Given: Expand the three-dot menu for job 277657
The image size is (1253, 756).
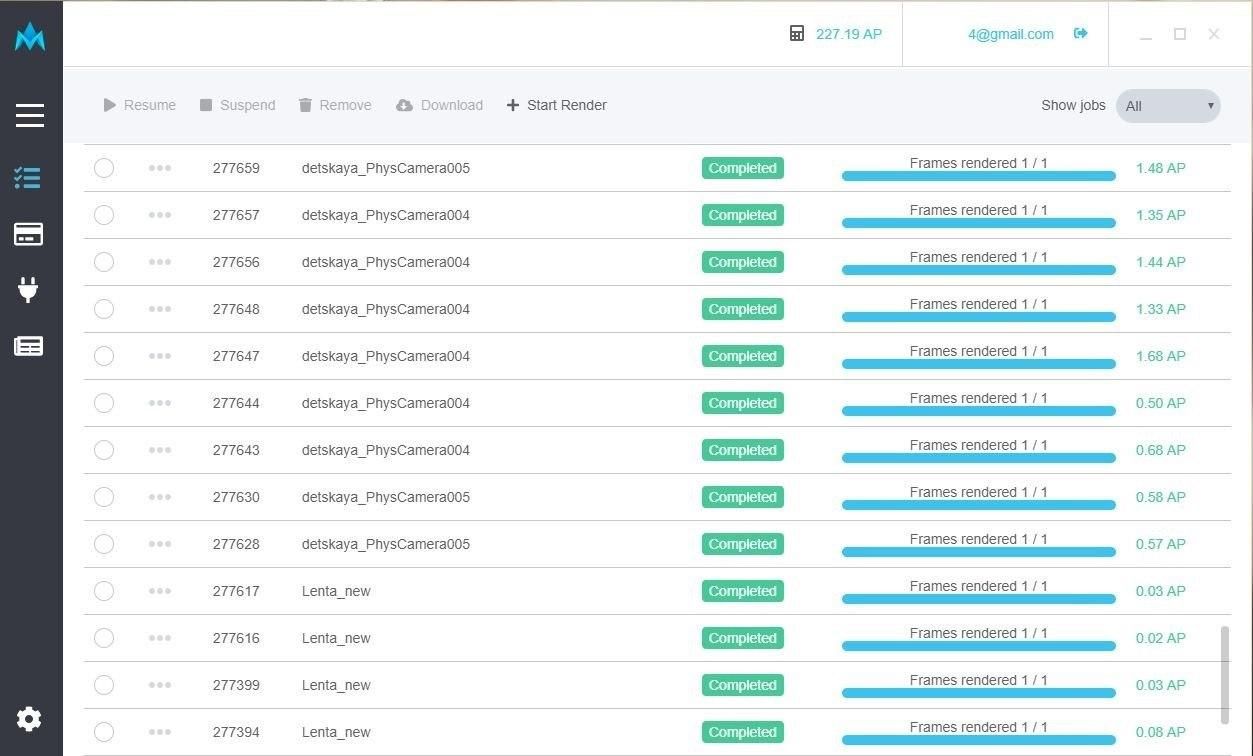Looking at the screenshot, I should [x=160, y=215].
